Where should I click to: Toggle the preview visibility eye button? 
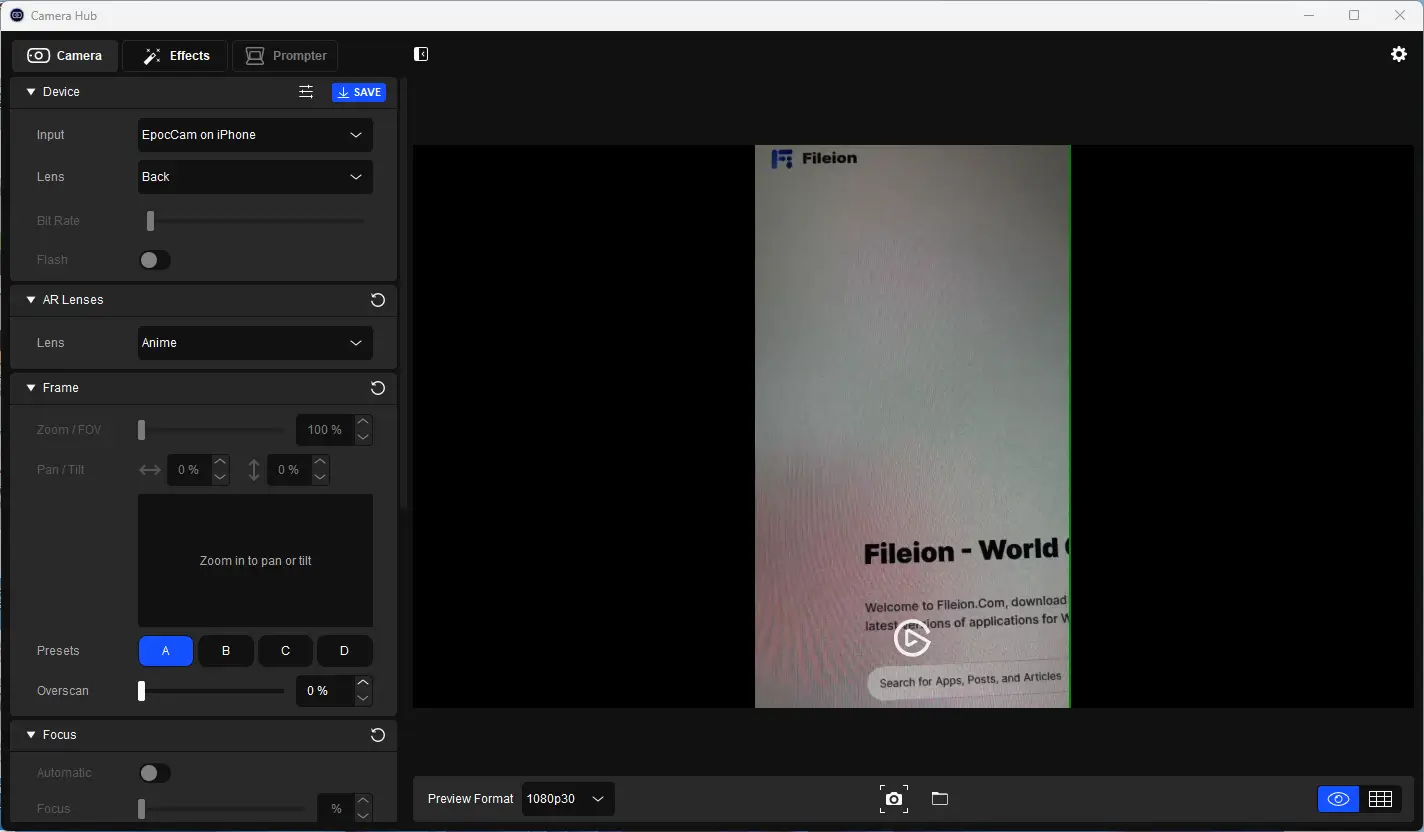coord(1339,799)
